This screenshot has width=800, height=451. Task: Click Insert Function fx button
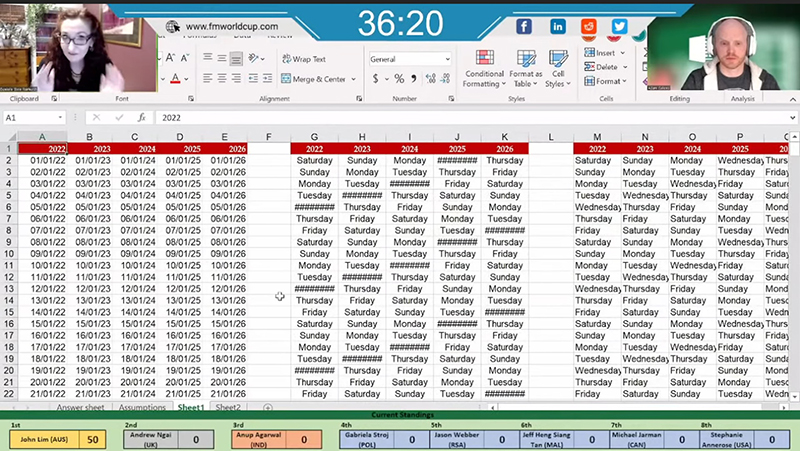[141, 118]
